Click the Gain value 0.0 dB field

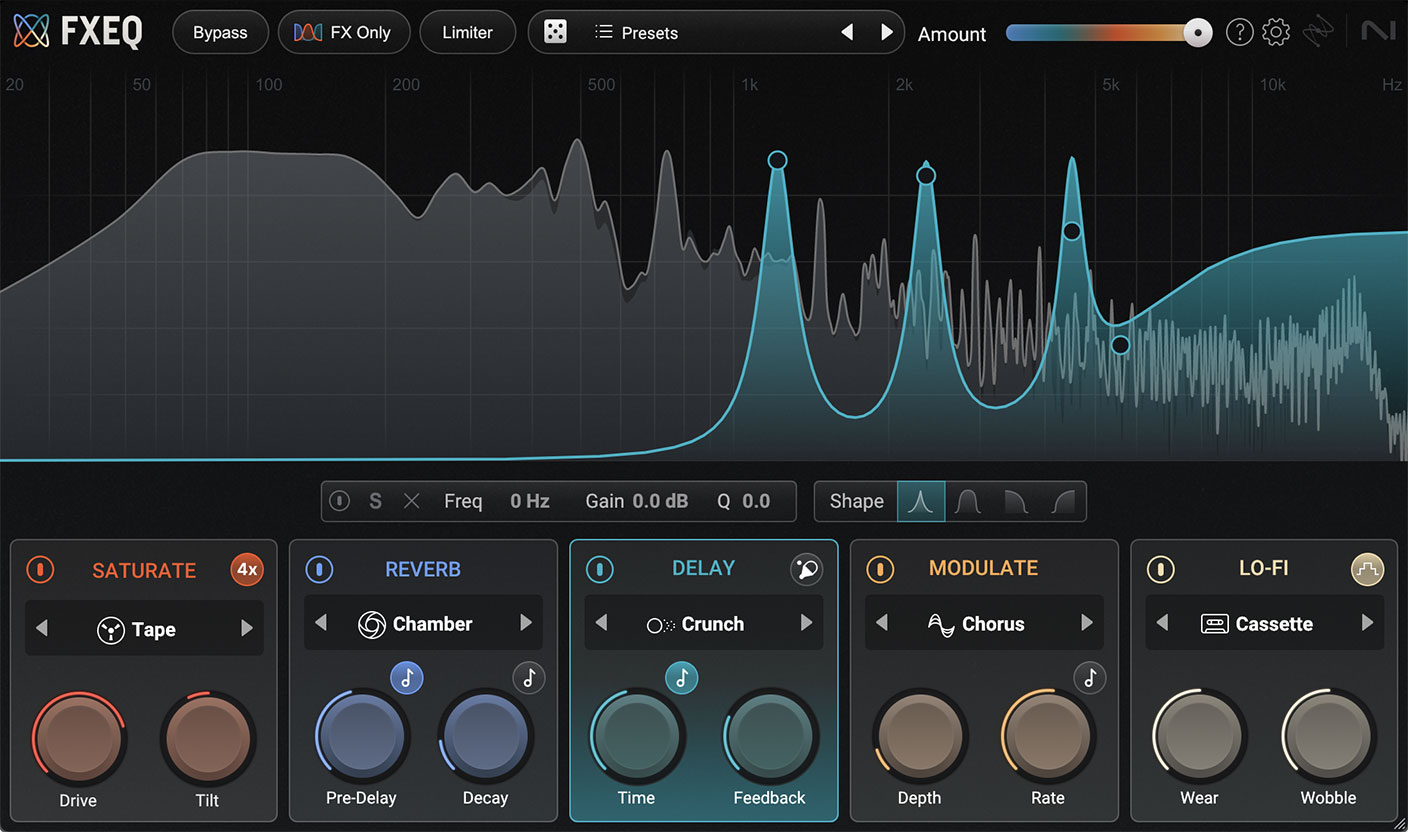tap(661, 501)
